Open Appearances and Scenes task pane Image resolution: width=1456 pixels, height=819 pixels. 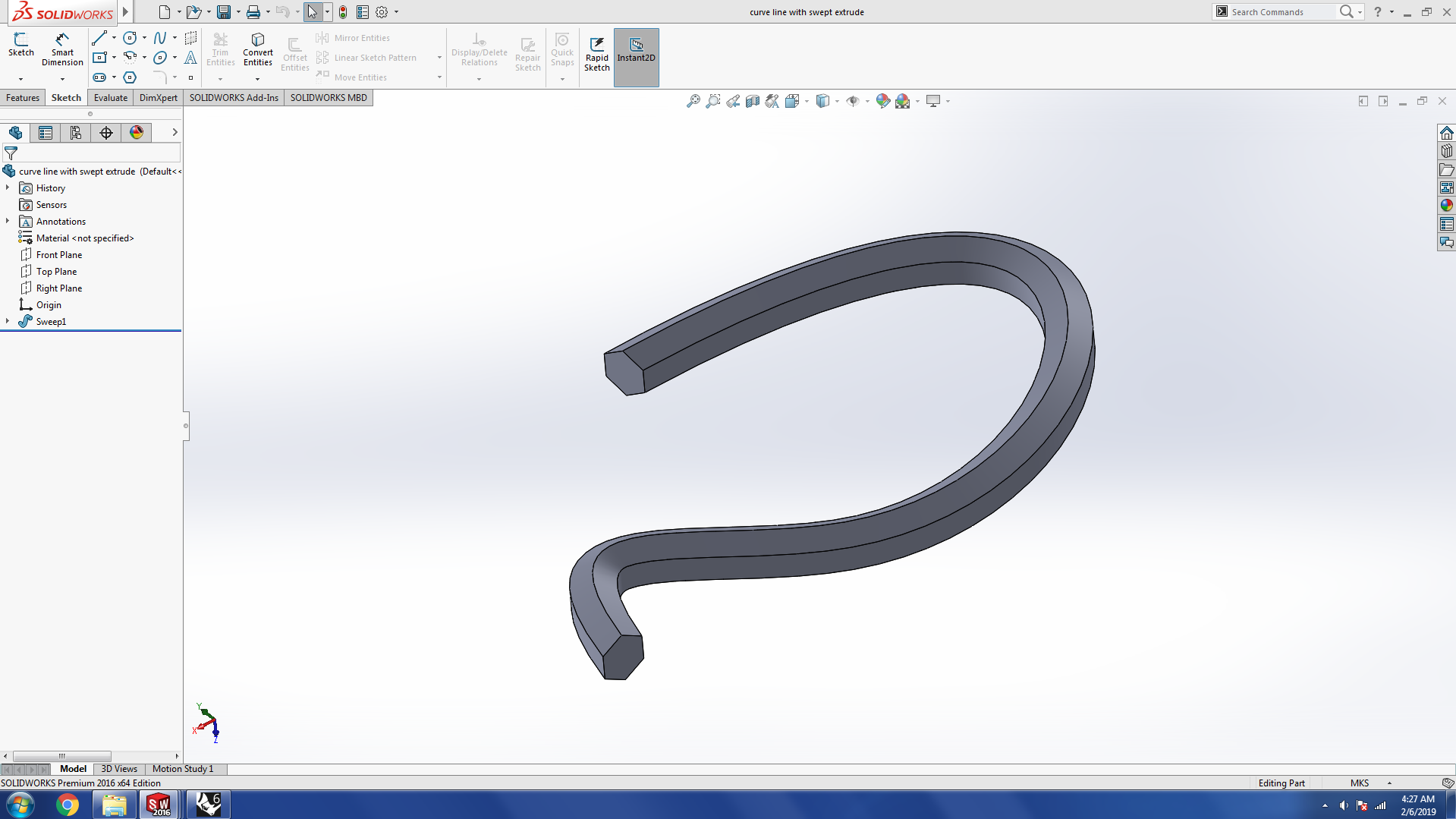pos(1447,206)
